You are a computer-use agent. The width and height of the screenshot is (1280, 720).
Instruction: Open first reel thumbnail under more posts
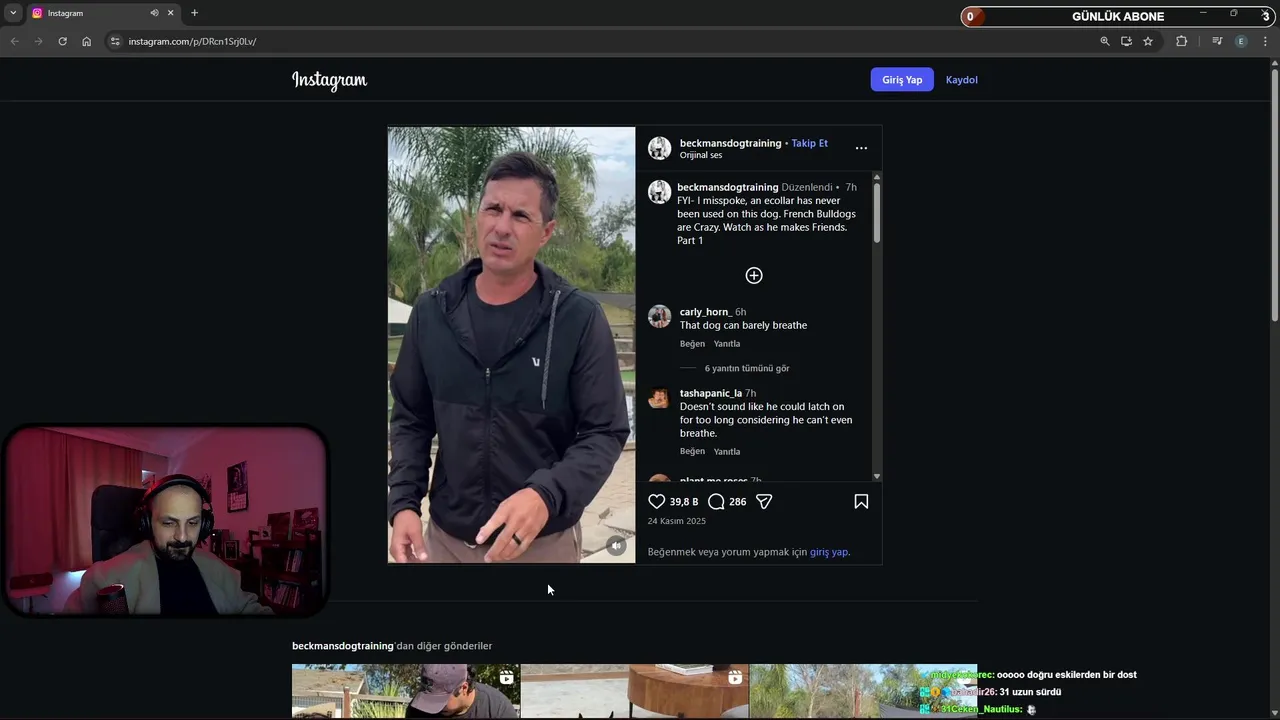point(406,692)
